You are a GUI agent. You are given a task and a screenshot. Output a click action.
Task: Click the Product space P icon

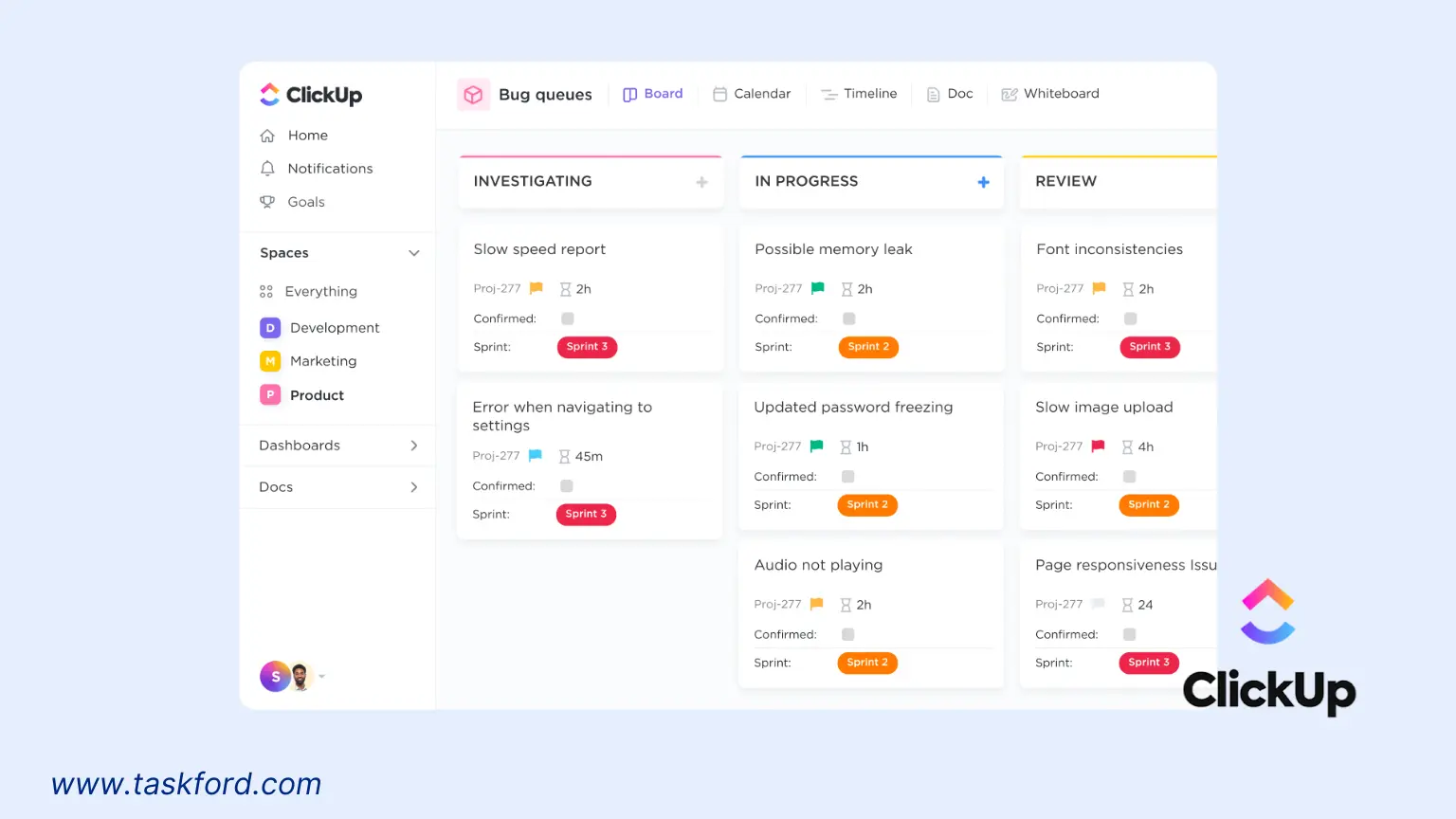(270, 394)
